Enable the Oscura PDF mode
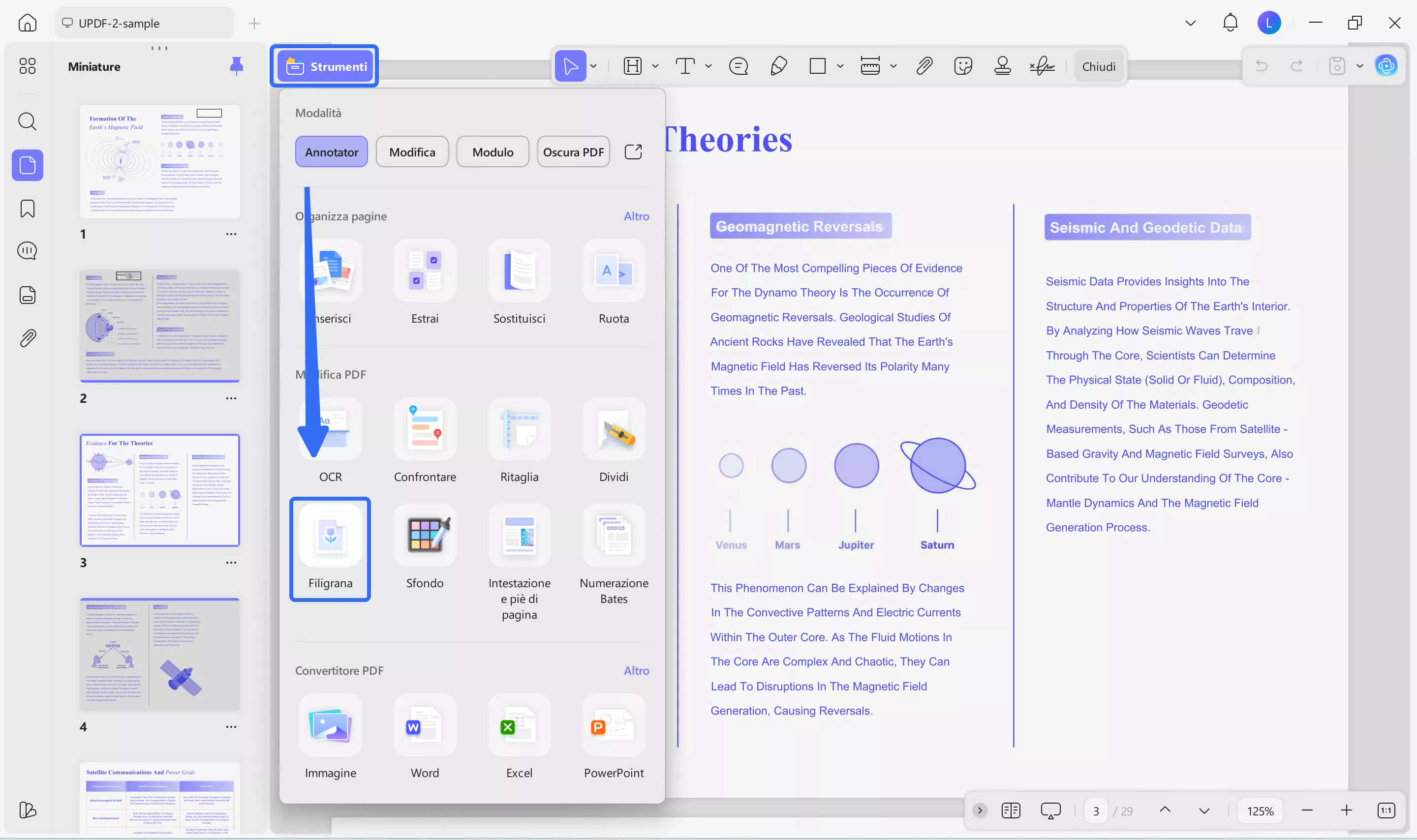This screenshot has height=840, width=1417. [x=573, y=151]
